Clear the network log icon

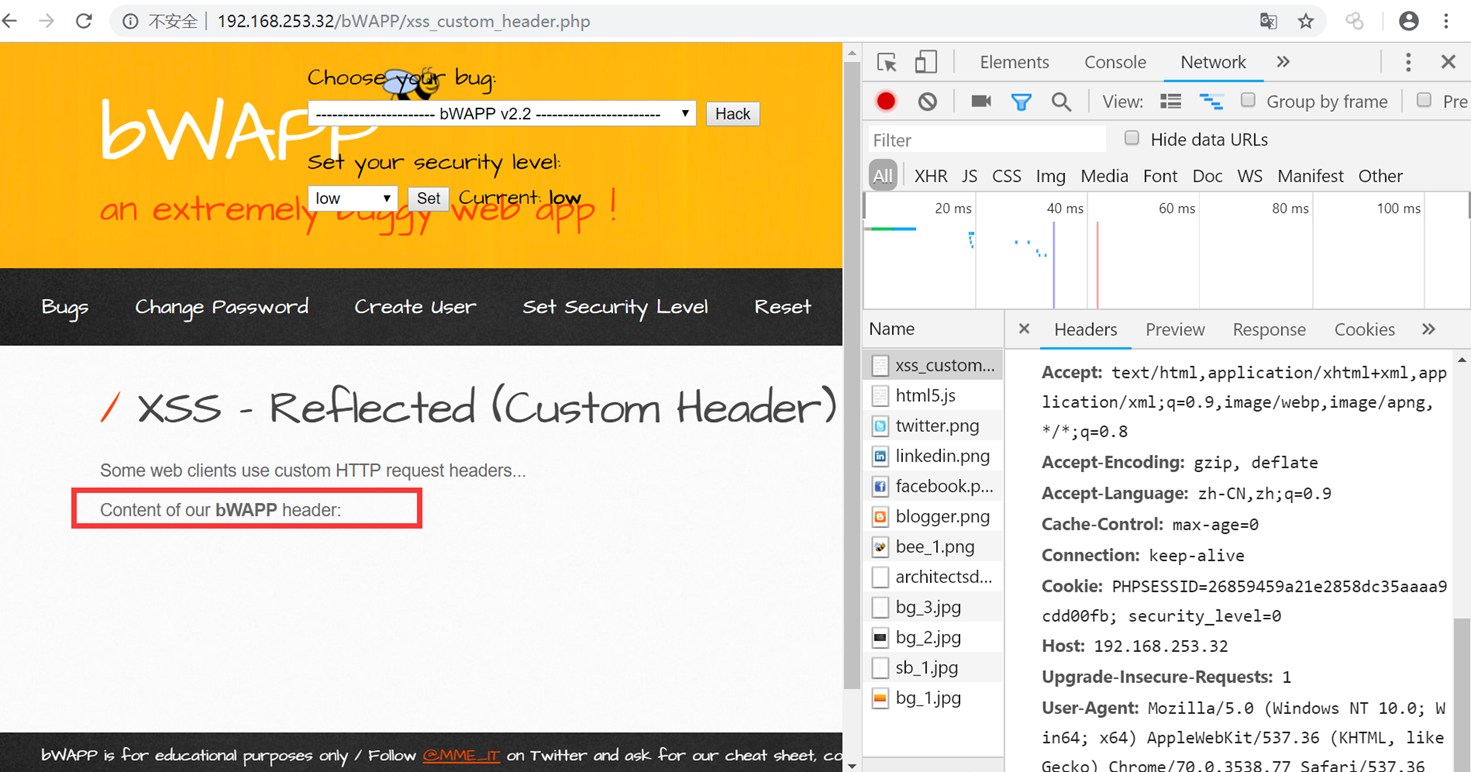click(x=928, y=101)
